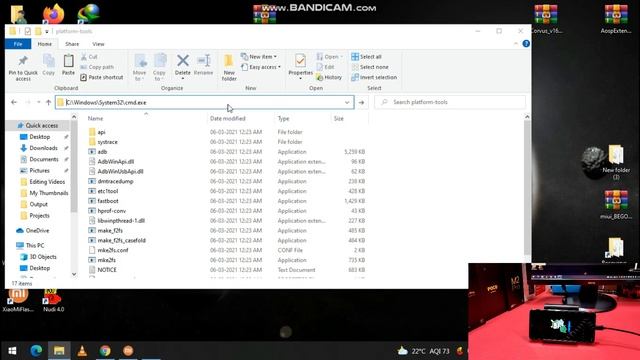Open the weather 22°C taskbar widget

pyautogui.click(x=423, y=351)
